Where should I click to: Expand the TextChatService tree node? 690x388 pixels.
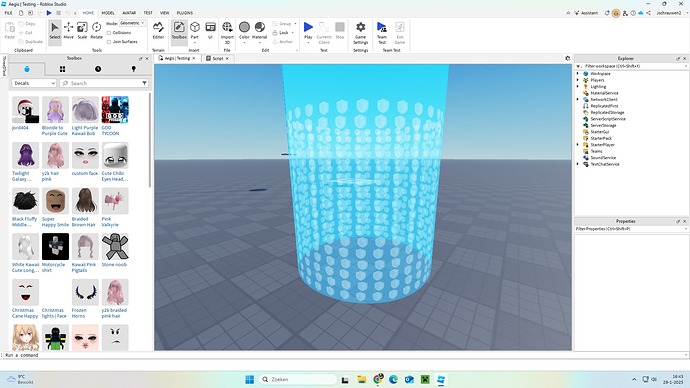pyautogui.click(x=578, y=164)
